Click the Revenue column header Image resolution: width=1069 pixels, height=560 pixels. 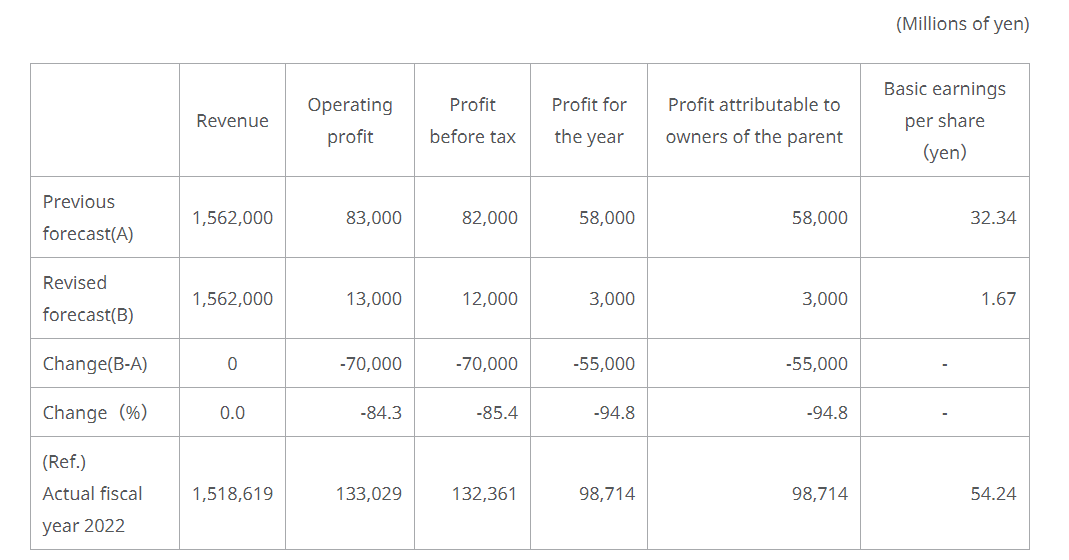[x=232, y=121]
